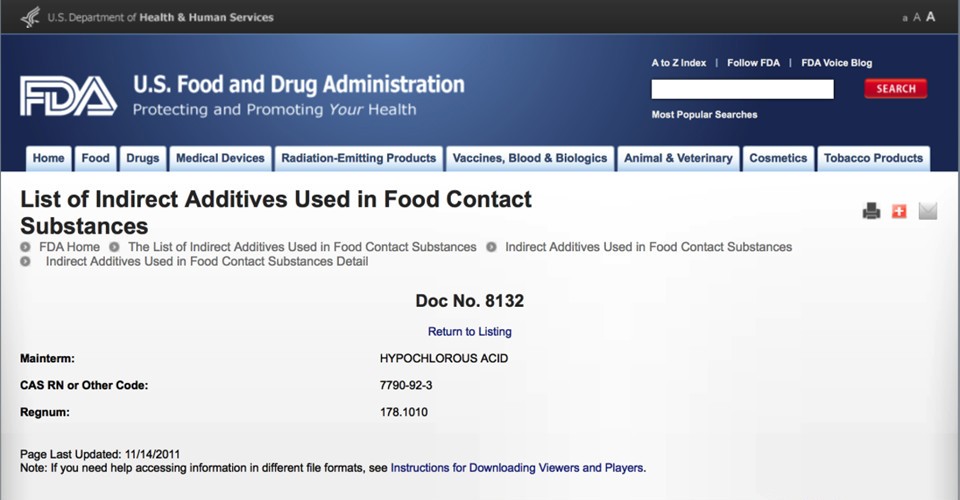Click the red plus share icon

tap(899, 211)
